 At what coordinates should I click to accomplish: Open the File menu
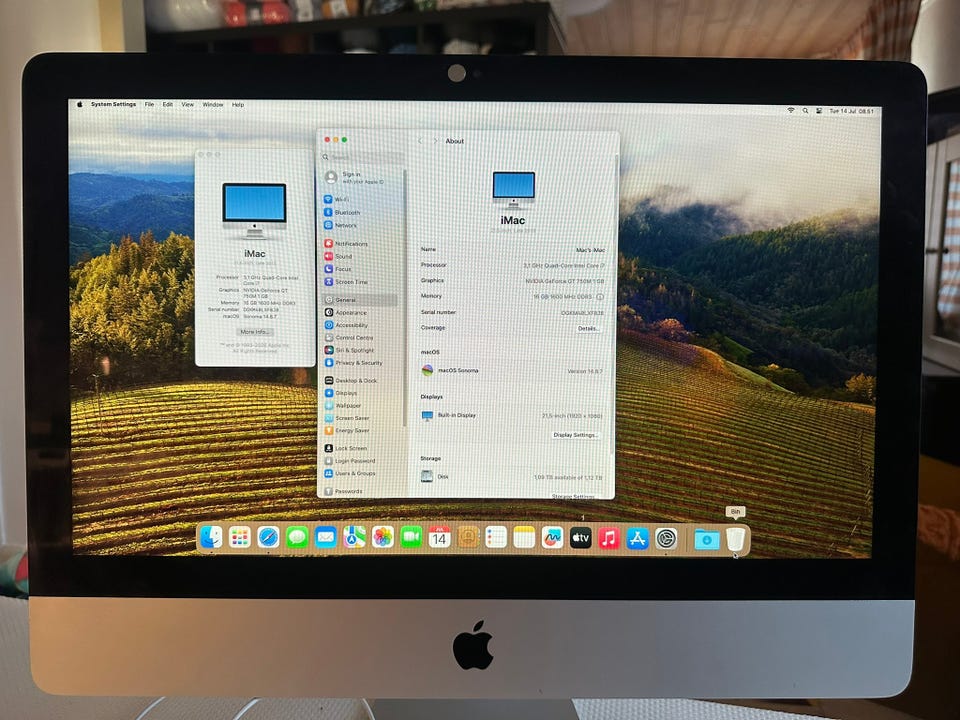149,105
